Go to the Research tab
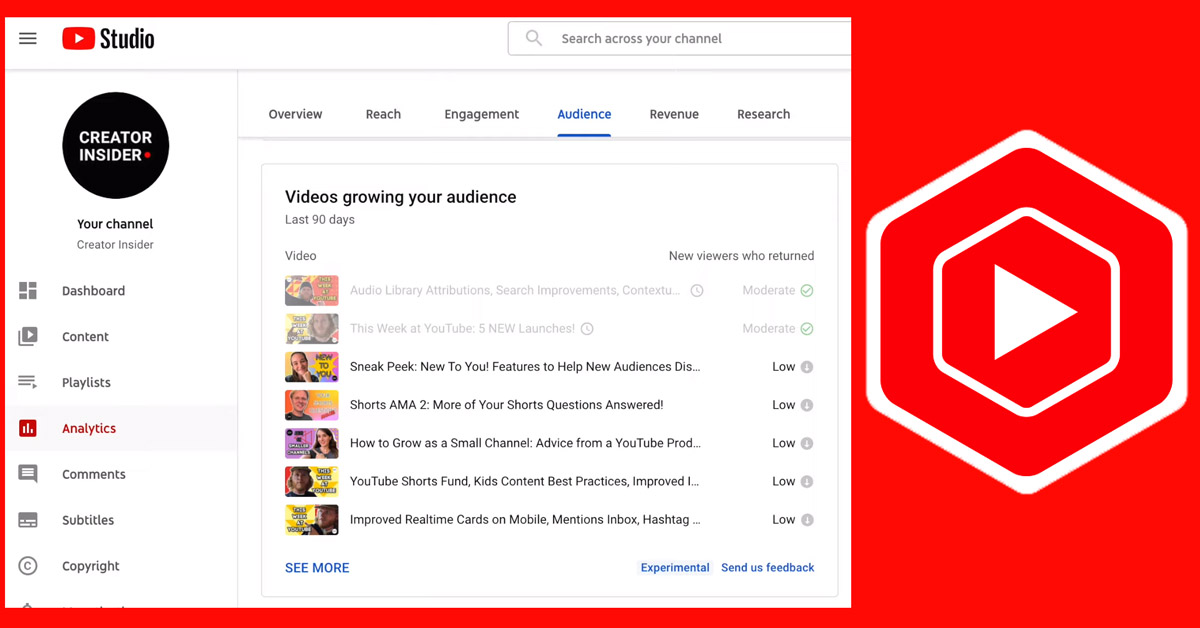Viewport: 1200px width, 628px height. point(764,114)
